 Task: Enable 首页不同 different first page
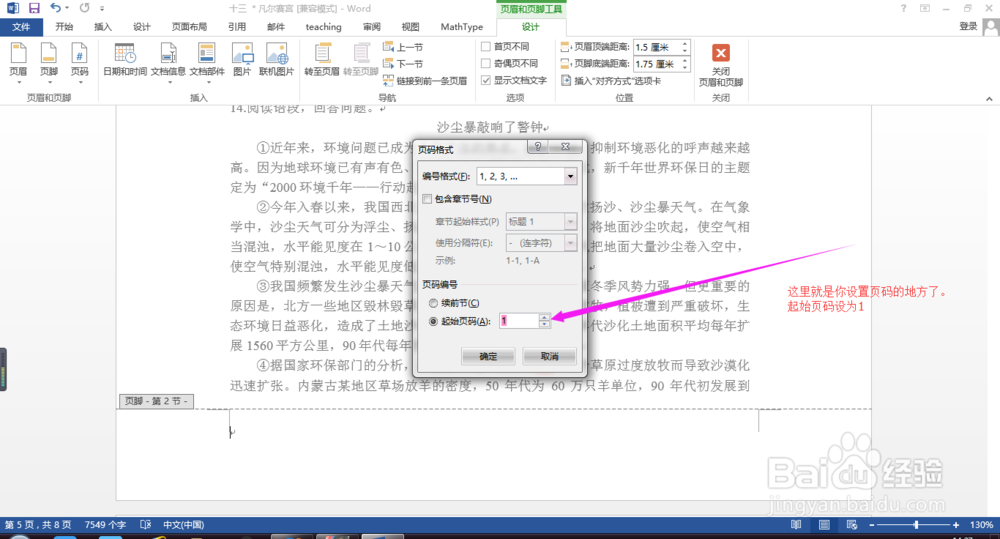pos(505,47)
